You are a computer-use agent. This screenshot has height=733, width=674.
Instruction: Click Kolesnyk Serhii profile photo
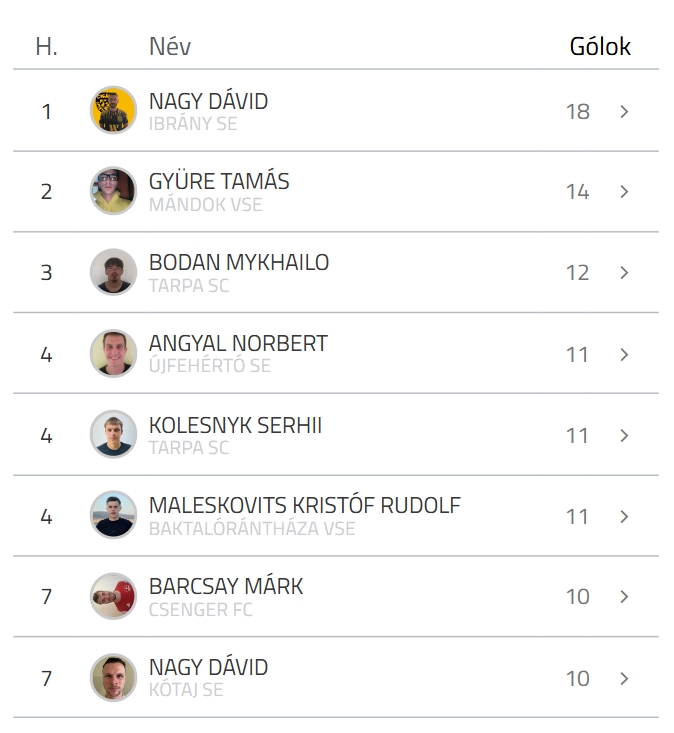[x=113, y=434]
